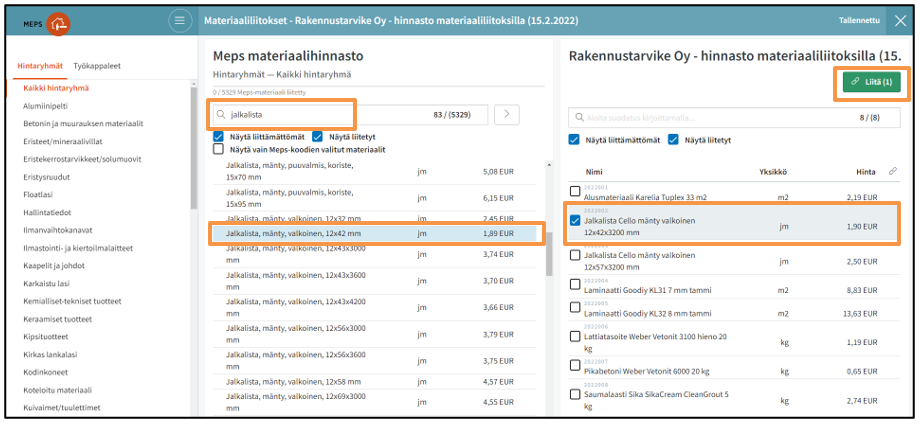920x424 pixels.
Task: Select Ilmastointi- ja kiertoilmalaitteet group
Action: tap(78, 248)
